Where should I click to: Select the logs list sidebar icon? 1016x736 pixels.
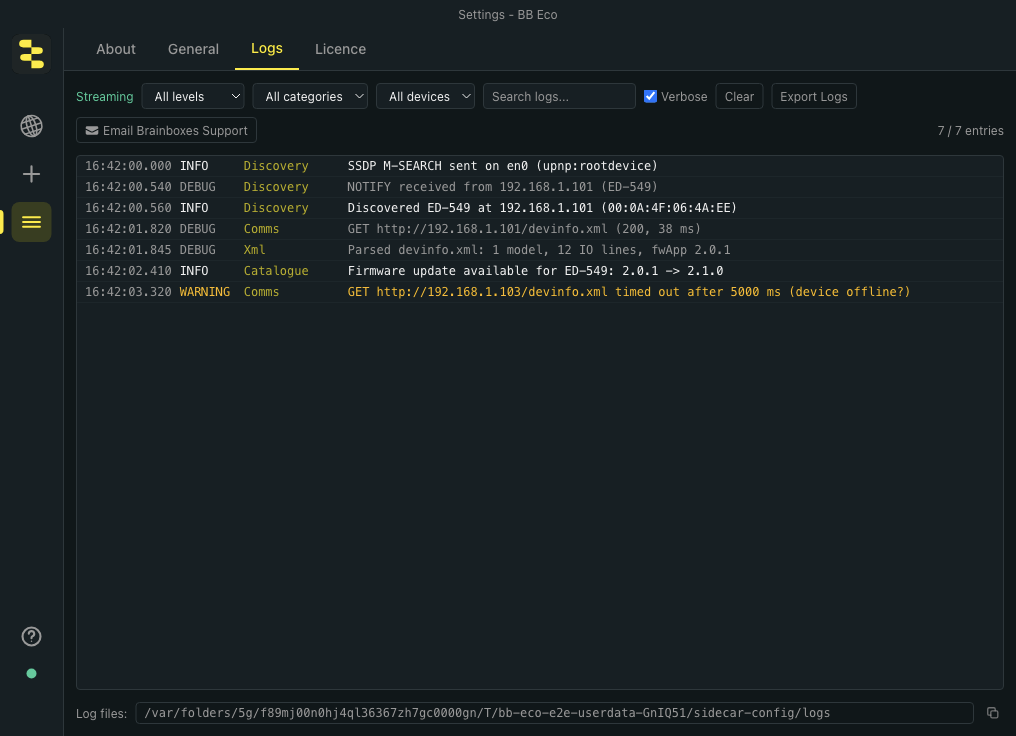click(x=31, y=222)
